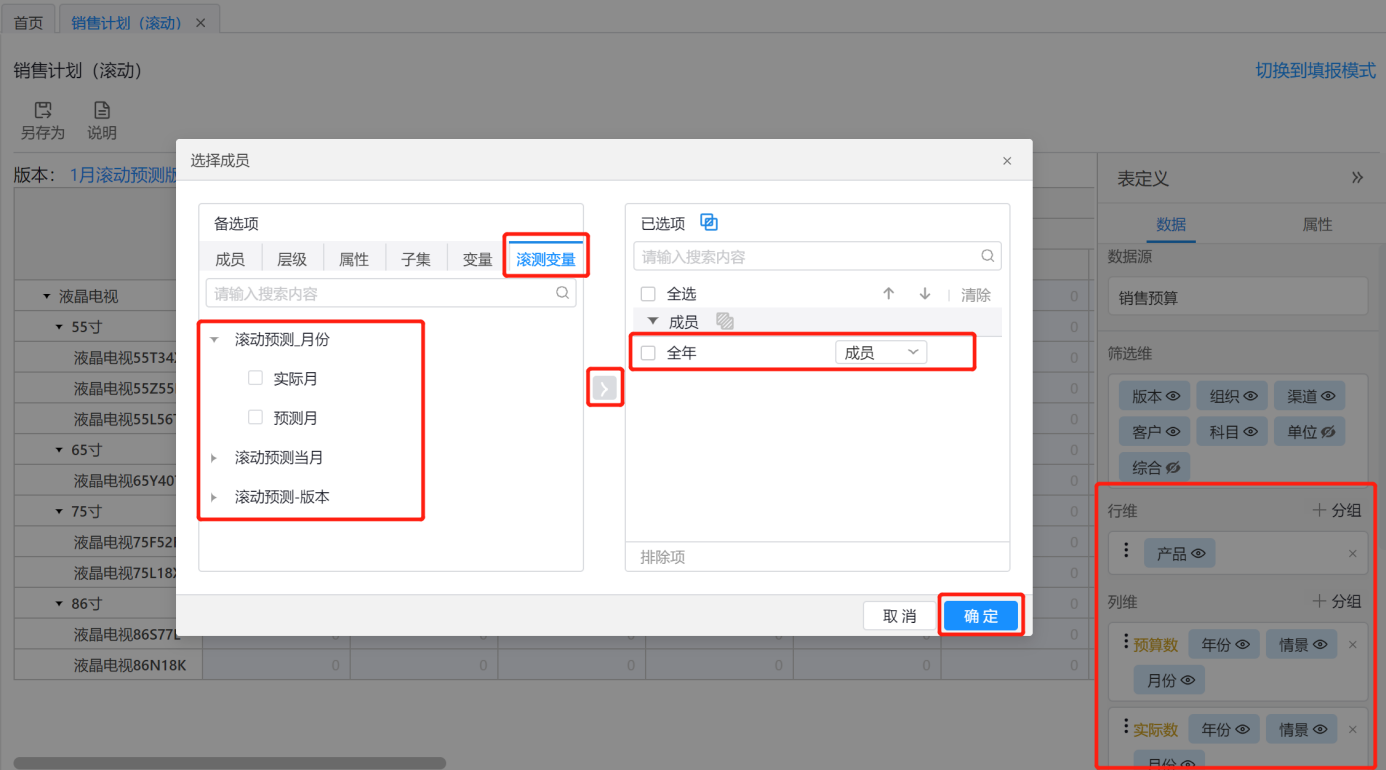Tick the 全选 checkbox

click(648, 294)
